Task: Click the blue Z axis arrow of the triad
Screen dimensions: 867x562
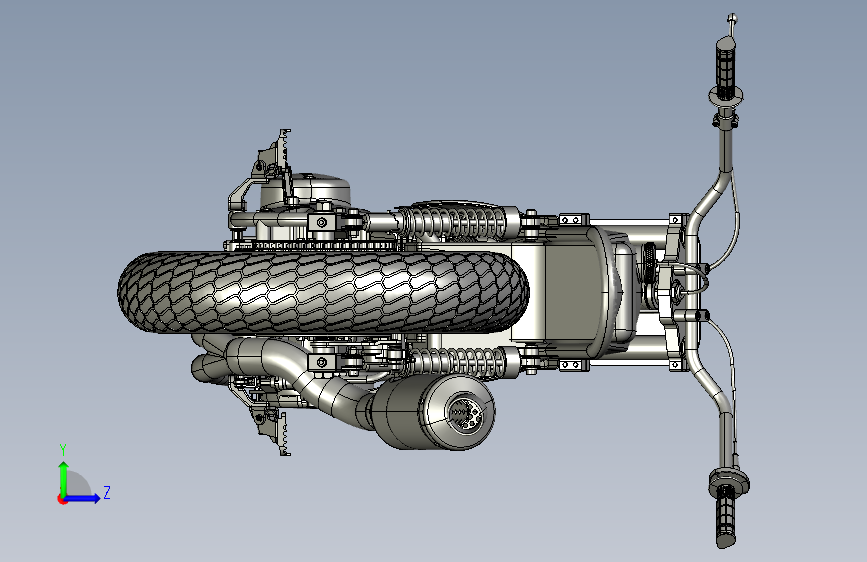Action: (x=83, y=498)
